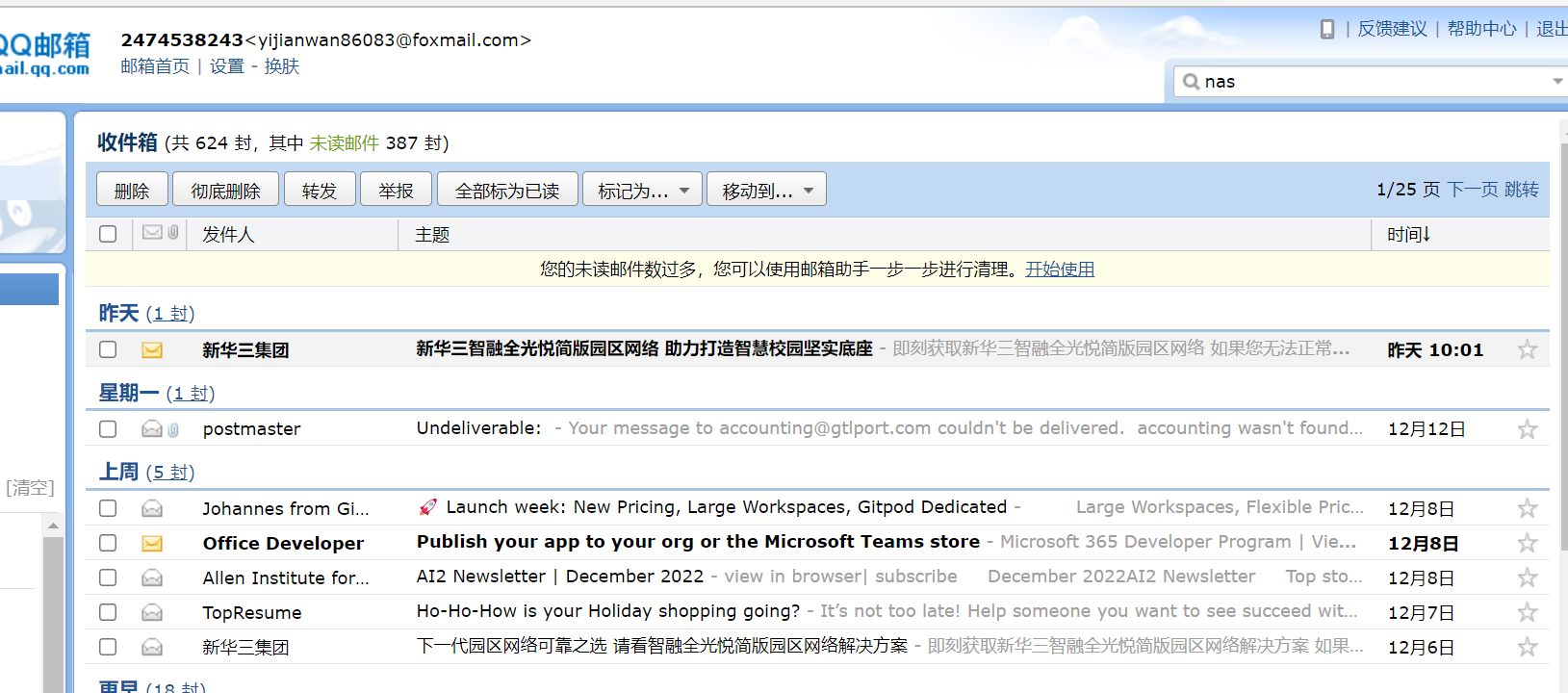This screenshot has width=1568, height=693.
Task: Star the Johannes from Gi... email
Action: click(x=1527, y=508)
